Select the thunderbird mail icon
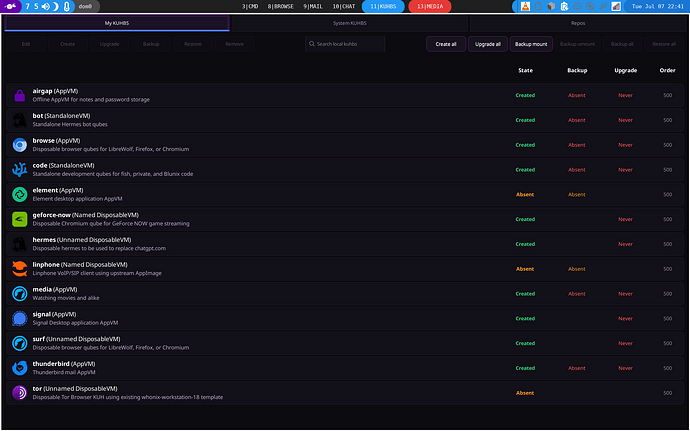 [19, 368]
